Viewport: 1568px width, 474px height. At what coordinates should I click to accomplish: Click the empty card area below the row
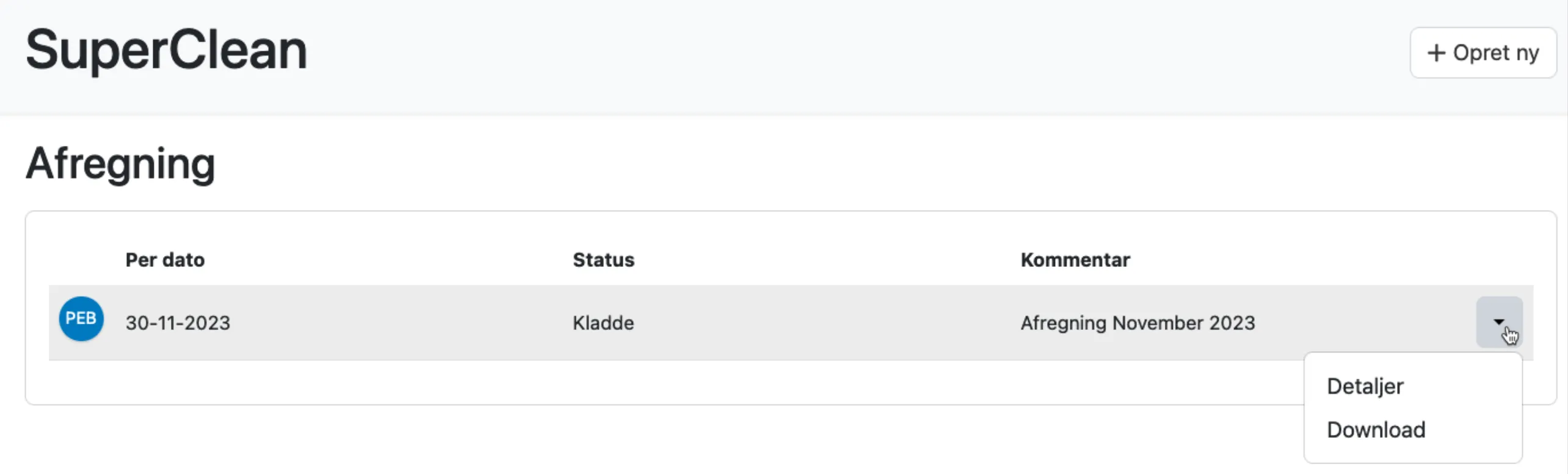point(611,382)
